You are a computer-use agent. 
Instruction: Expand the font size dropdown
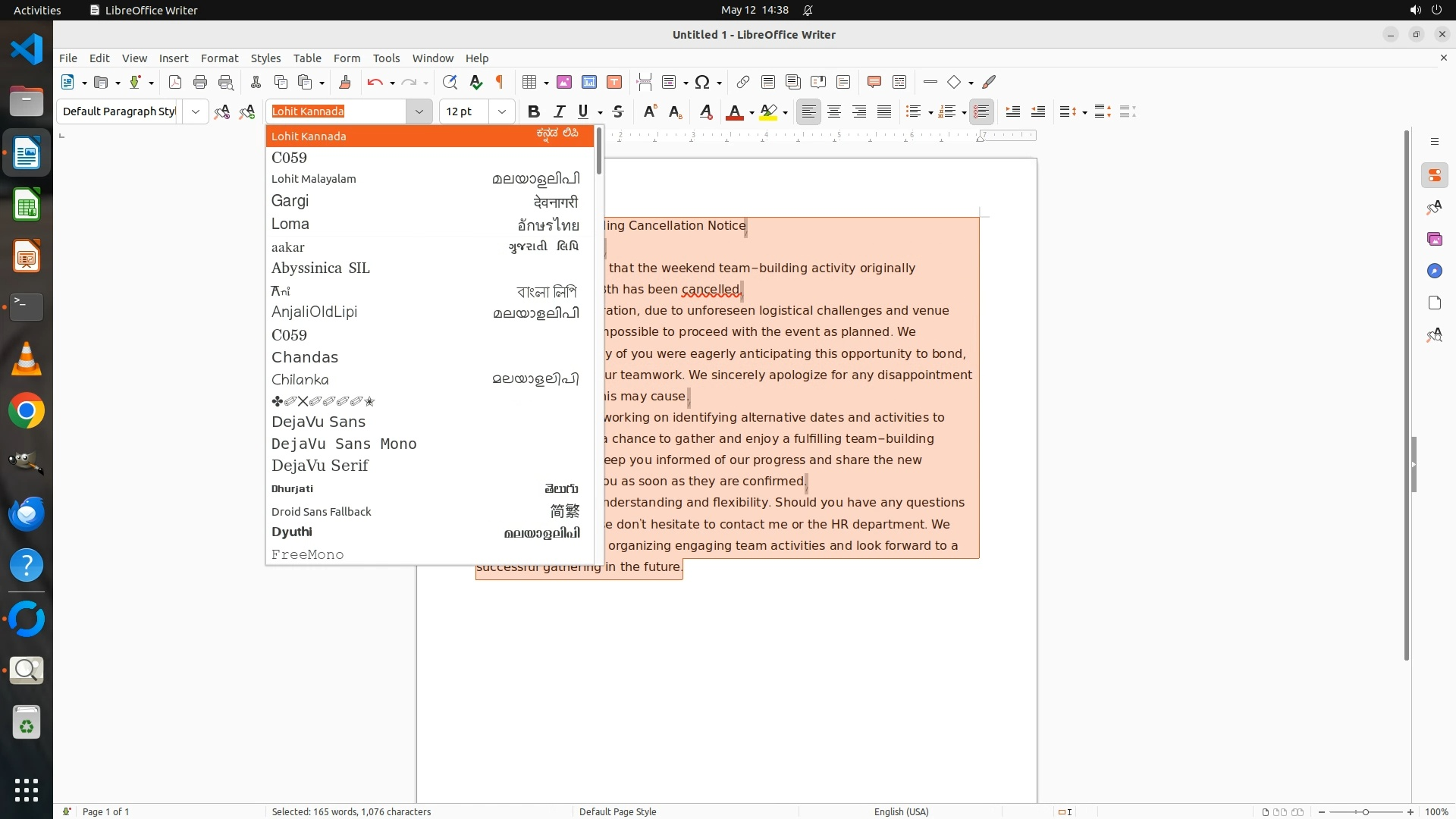(x=501, y=111)
